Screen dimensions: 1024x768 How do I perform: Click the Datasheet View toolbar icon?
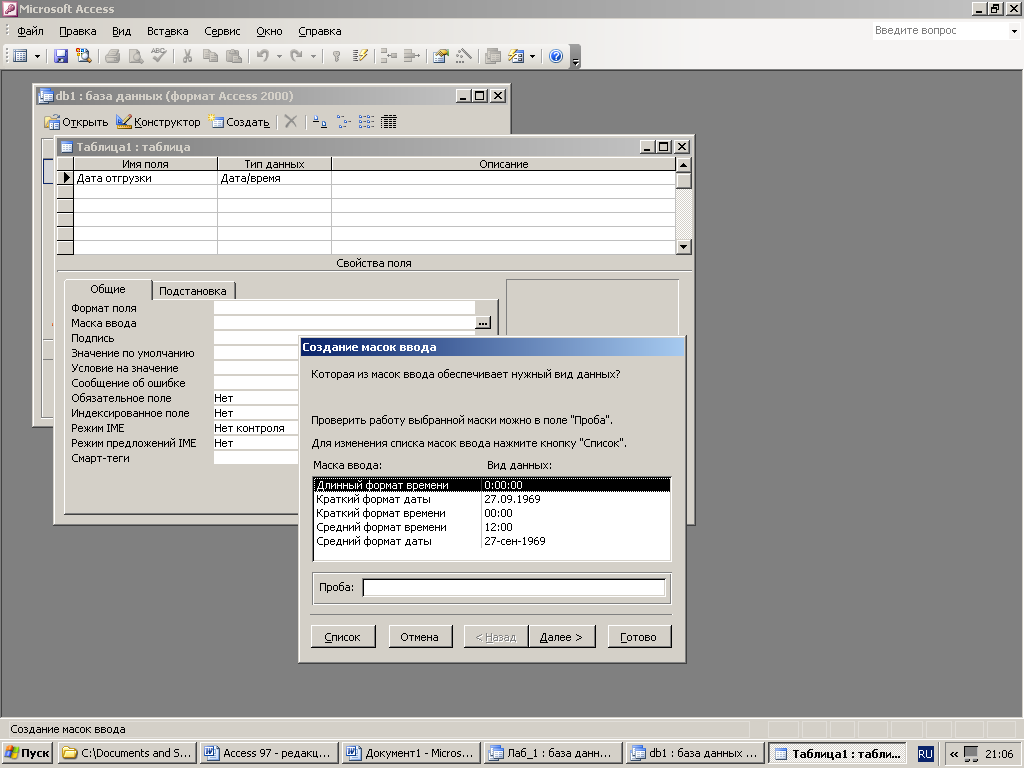point(20,56)
